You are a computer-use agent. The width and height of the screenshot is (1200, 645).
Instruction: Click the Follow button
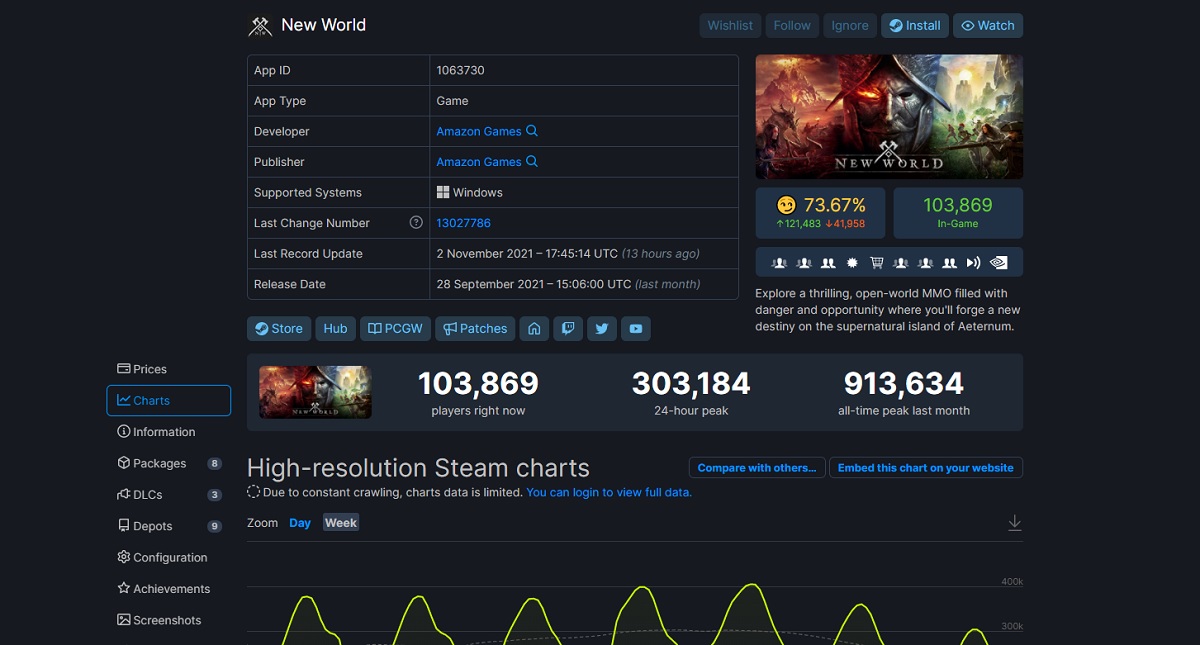point(792,26)
